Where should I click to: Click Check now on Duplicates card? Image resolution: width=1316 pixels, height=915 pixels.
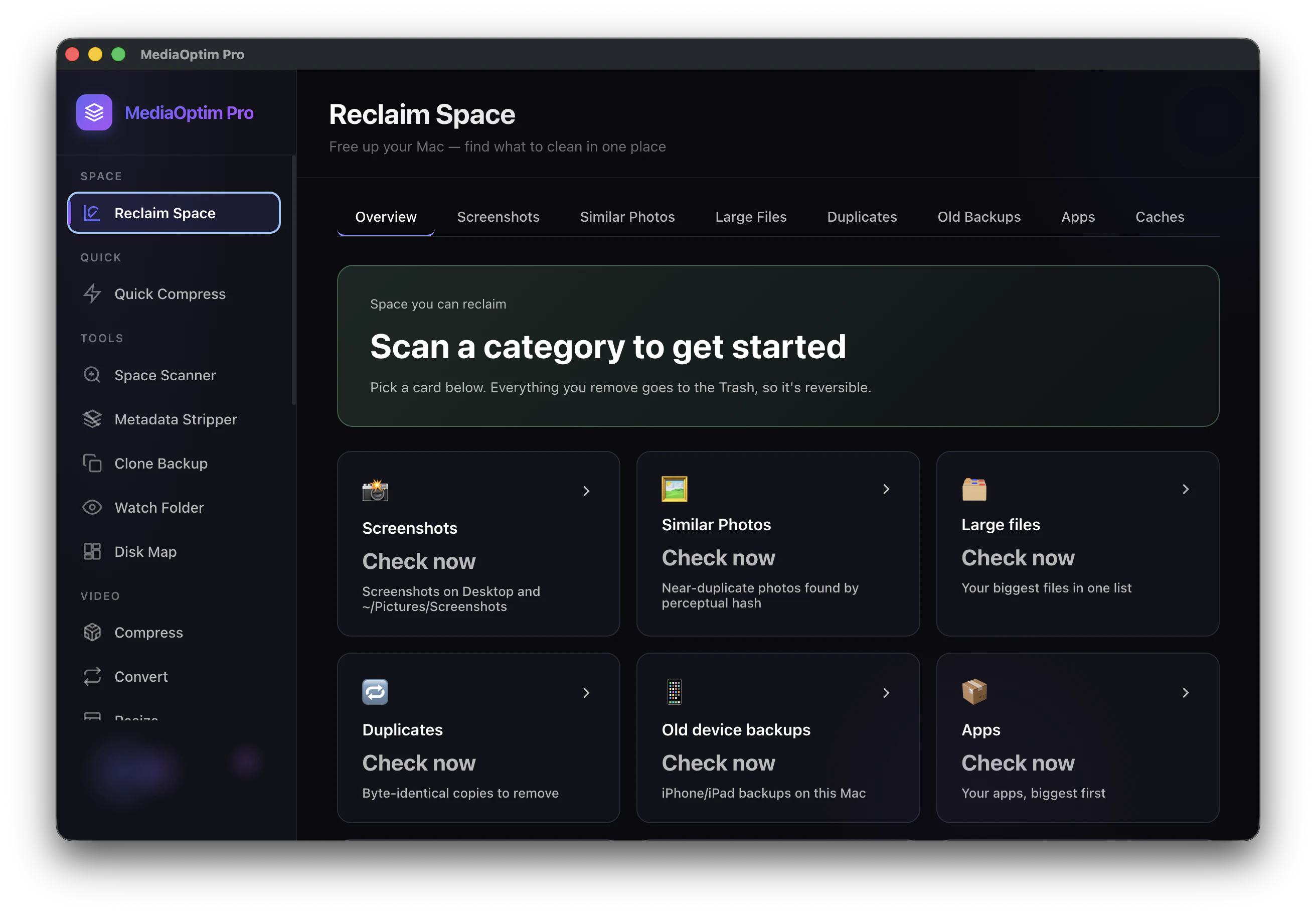point(418,763)
